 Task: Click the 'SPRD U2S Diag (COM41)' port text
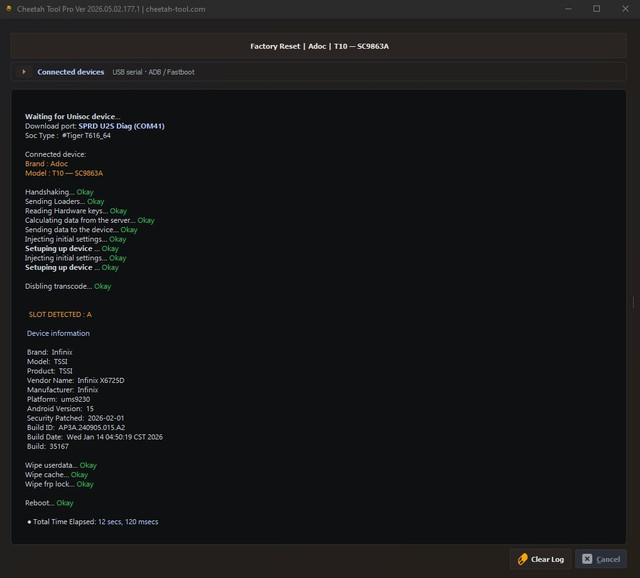122,126
